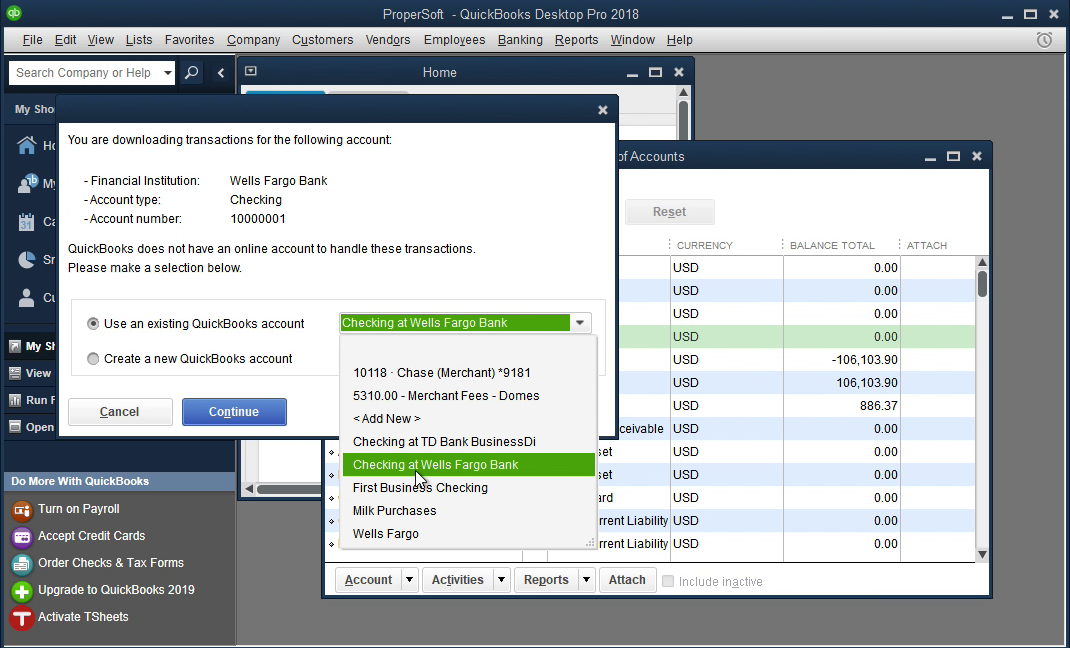Open the Lists menu

pyautogui.click(x=139, y=40)
